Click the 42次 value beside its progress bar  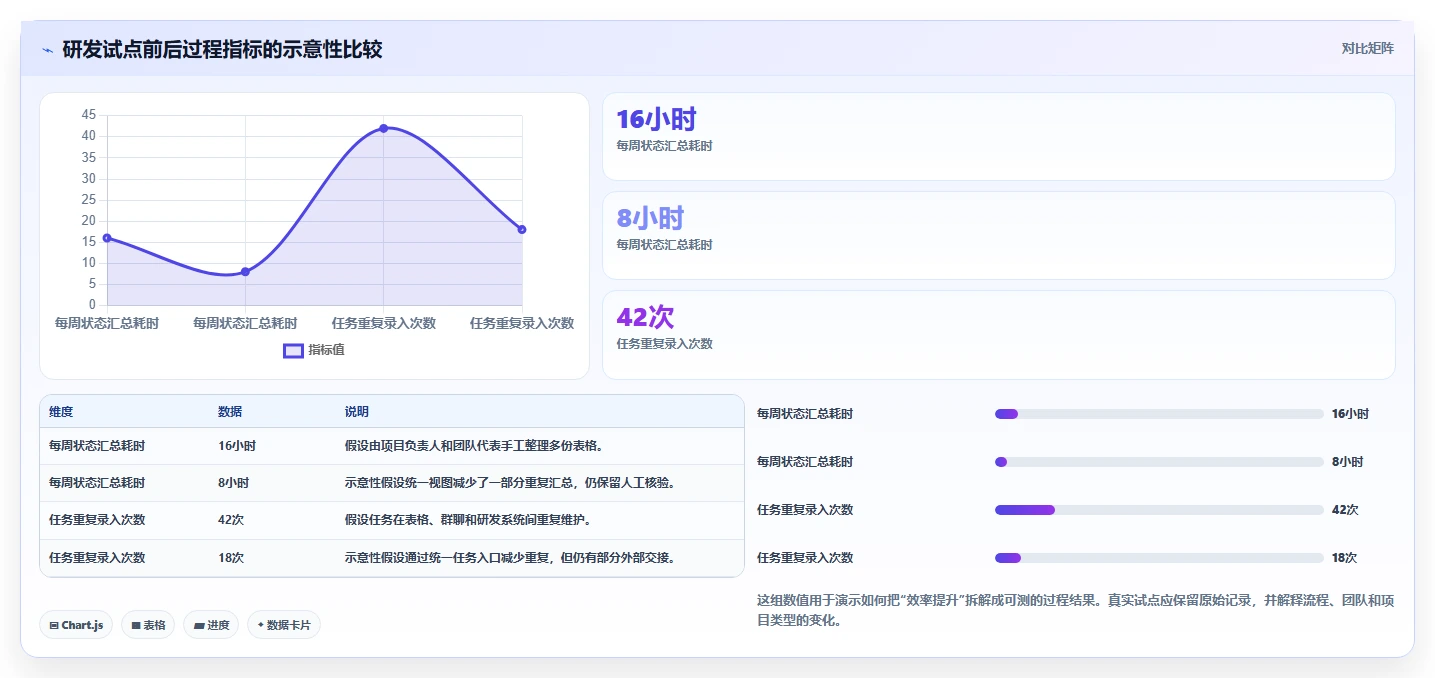coord(1345,510)
